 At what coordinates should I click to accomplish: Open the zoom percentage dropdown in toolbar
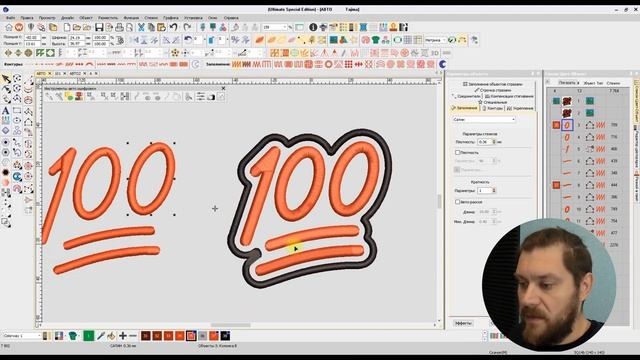point(285,27)
